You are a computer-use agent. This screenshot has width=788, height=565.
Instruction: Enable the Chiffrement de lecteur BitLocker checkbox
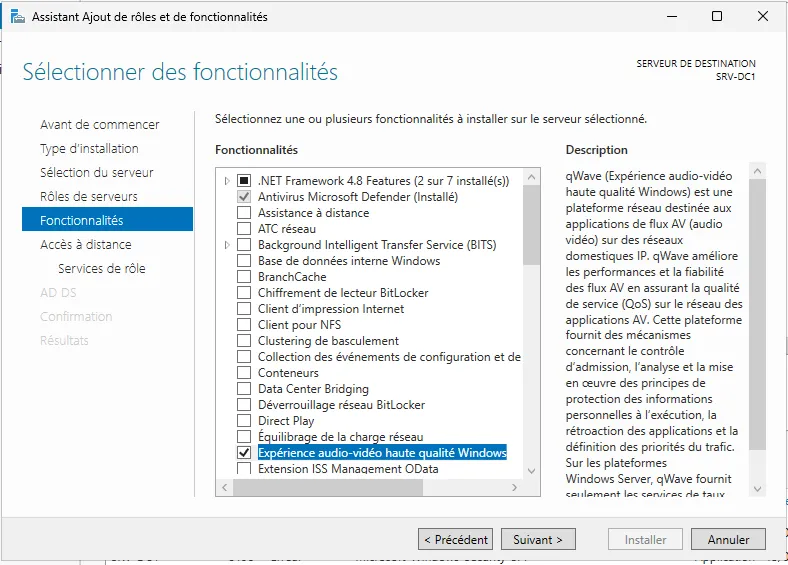(244, 293)
